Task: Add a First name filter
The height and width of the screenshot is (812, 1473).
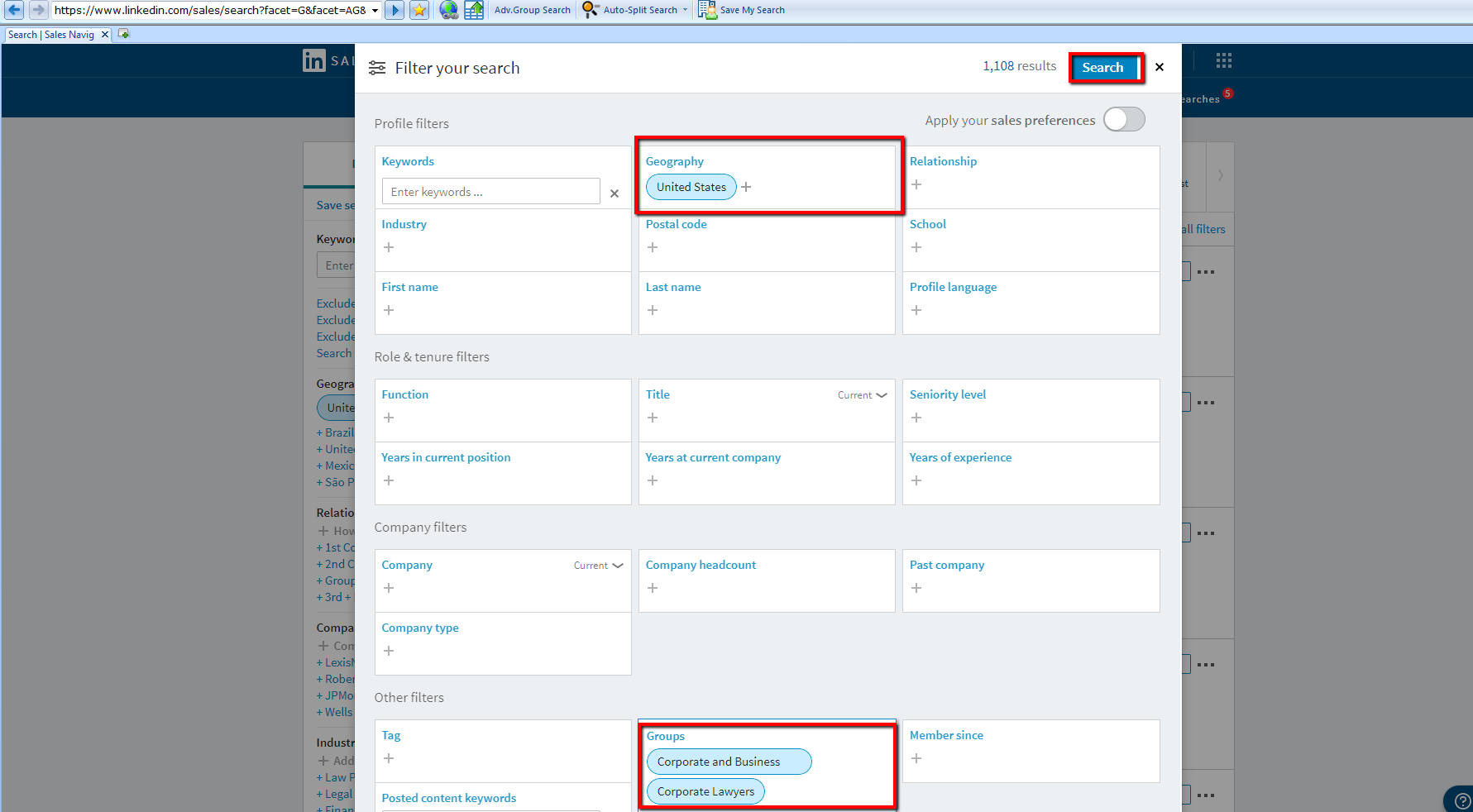Action: tap(389, 310)
